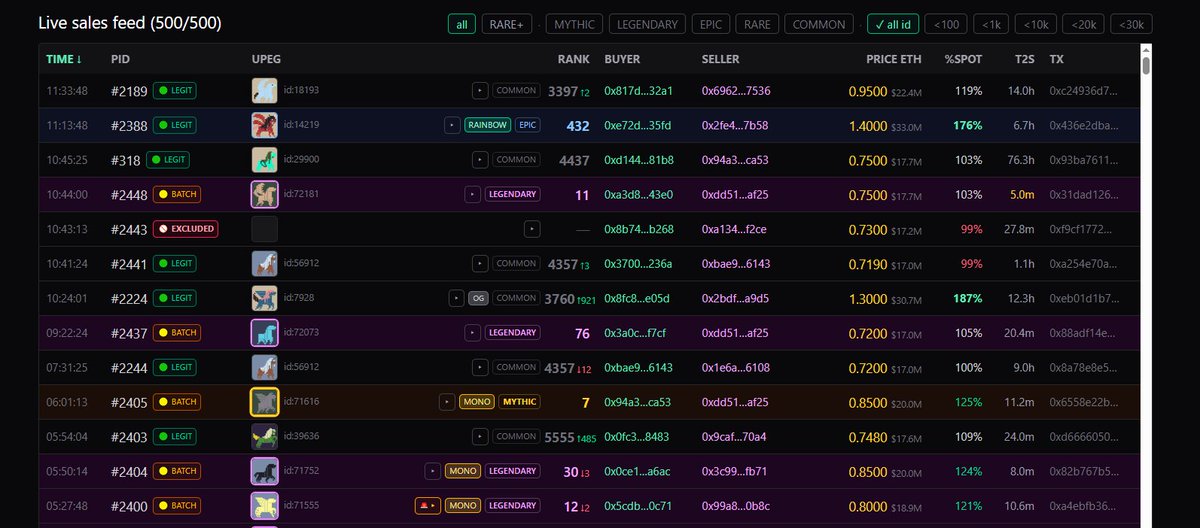Sort by the TIME column header
The height and width of the screenshot is (528, 1200).
[x=64, y=59]
